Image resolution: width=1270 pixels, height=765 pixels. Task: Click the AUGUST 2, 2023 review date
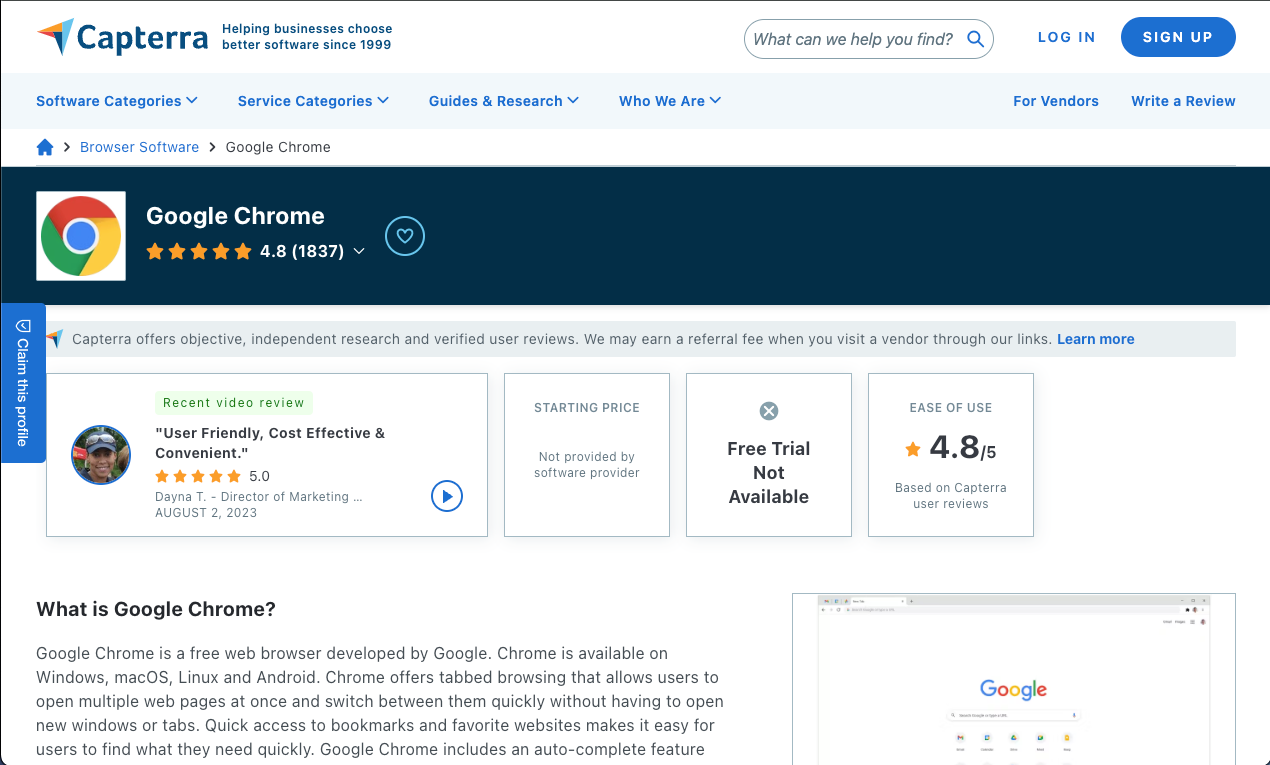point(206,513)
